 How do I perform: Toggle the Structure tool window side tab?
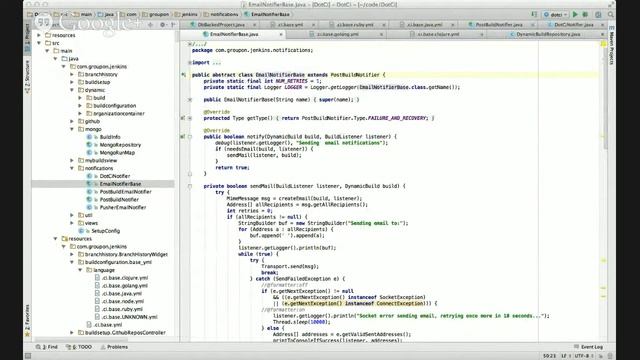(27, 76)
